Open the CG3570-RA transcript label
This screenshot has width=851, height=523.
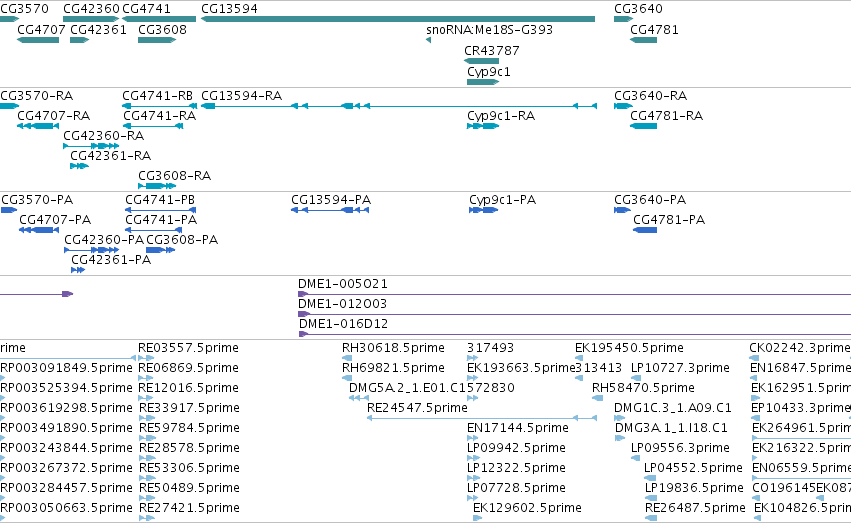(36, 96)
